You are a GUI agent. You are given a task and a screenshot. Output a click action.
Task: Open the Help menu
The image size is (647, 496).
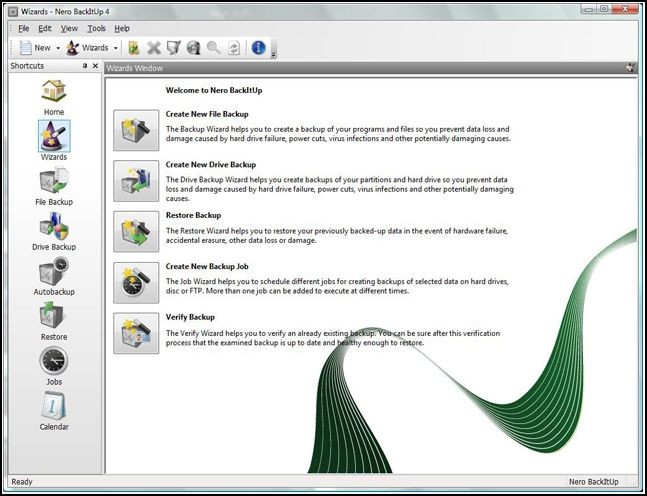tap(122, 28)
